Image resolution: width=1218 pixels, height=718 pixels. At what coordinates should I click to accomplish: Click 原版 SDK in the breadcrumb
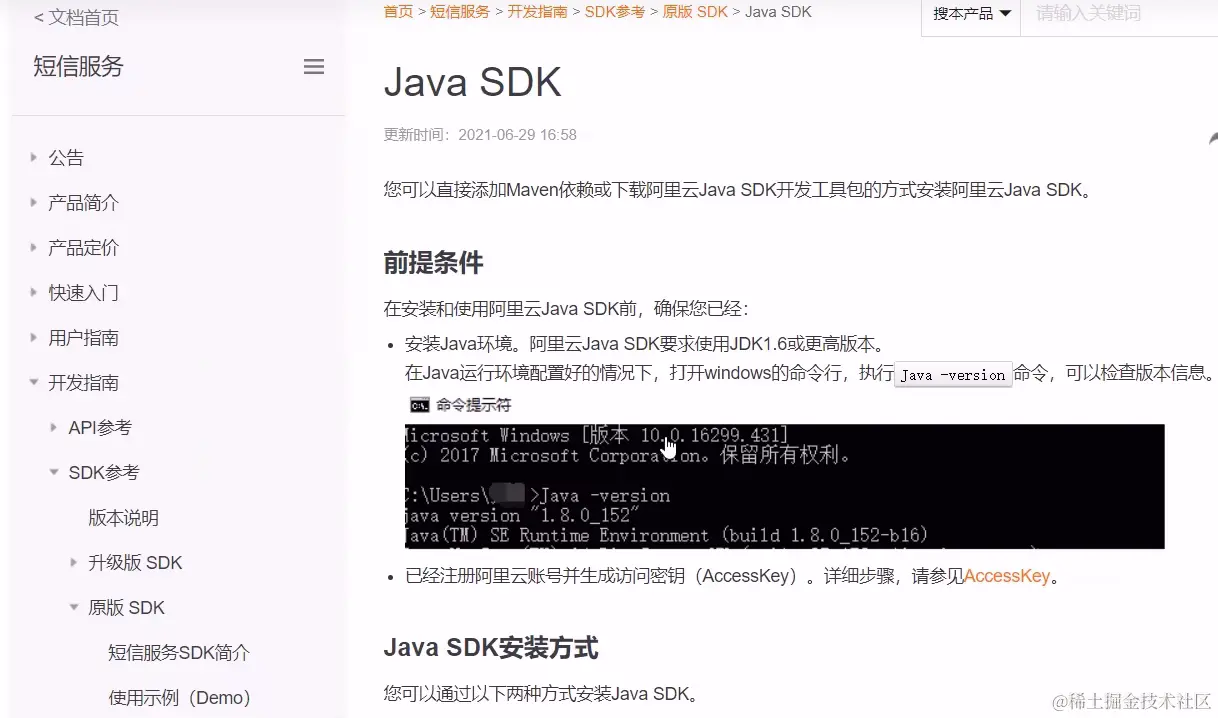[695, 12]
